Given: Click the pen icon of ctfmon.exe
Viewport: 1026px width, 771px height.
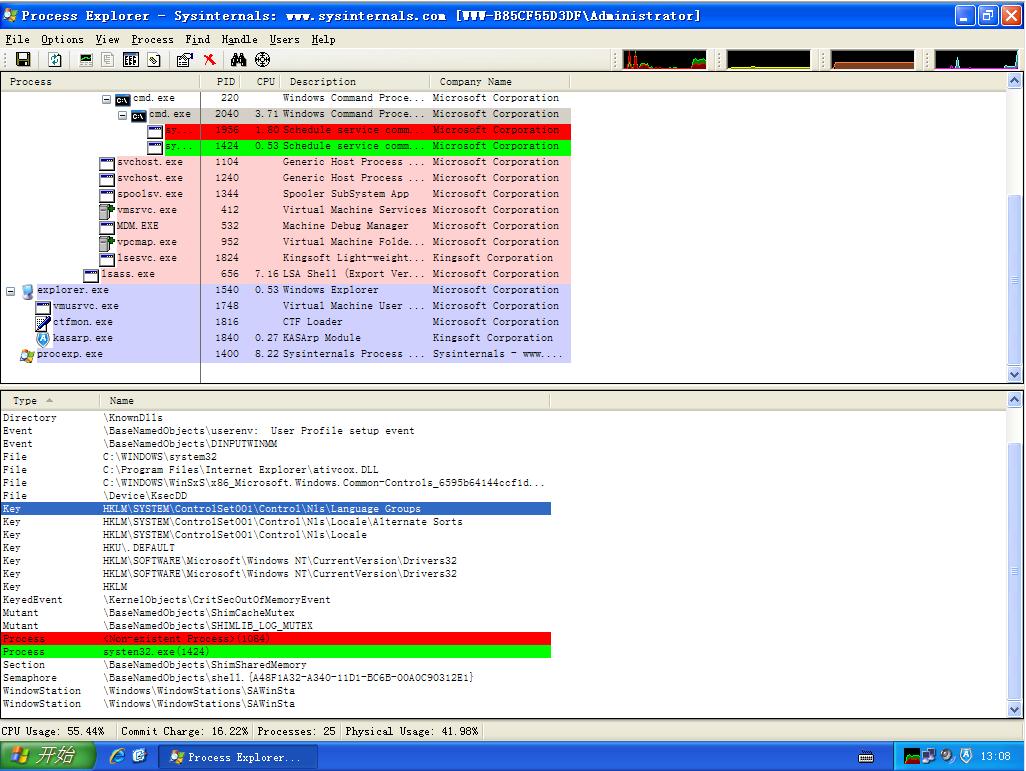Looking at the screenshot, I should [x=43, y=323].
